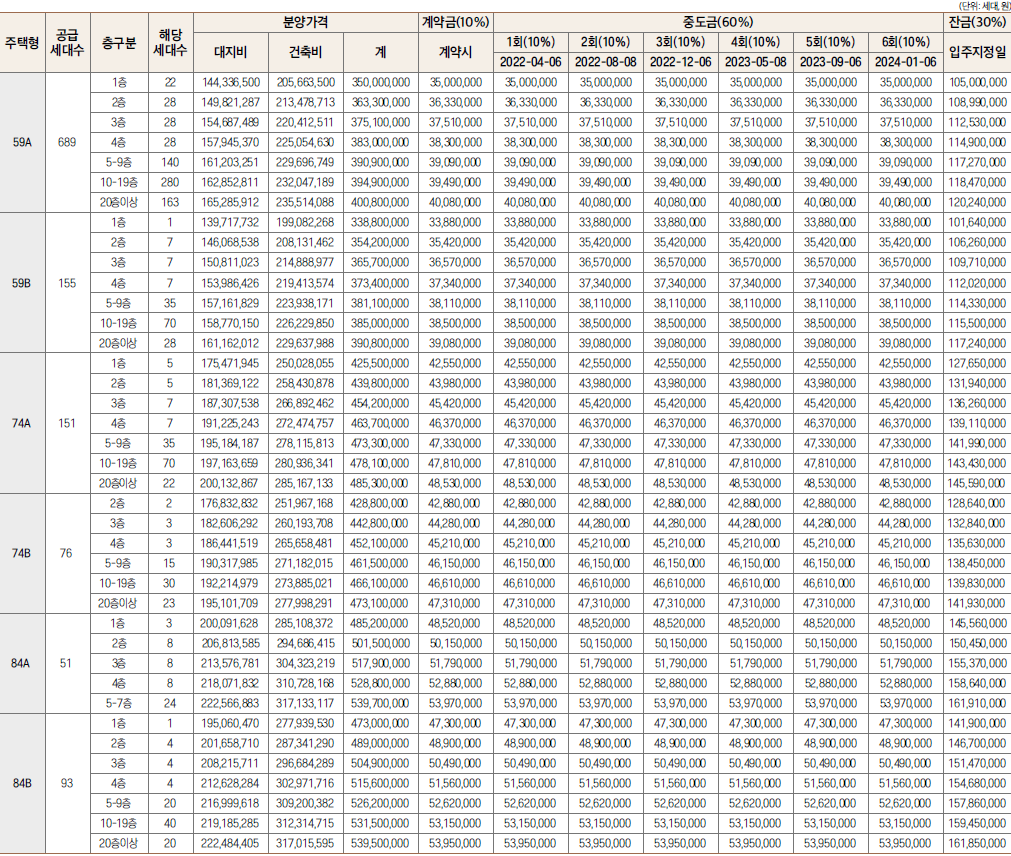Viewport: 1011px width, 856px height.
Task: Click land cost 200,091,628
Action: coord(230,623)
